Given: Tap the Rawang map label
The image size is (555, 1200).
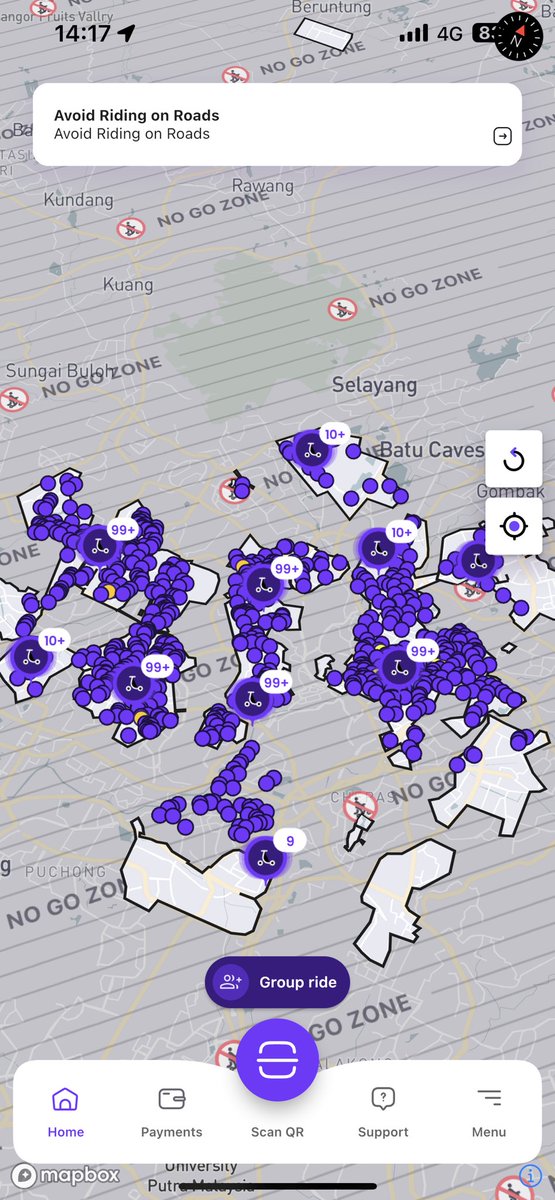Looking at the screenshot, I should (263, 186).
